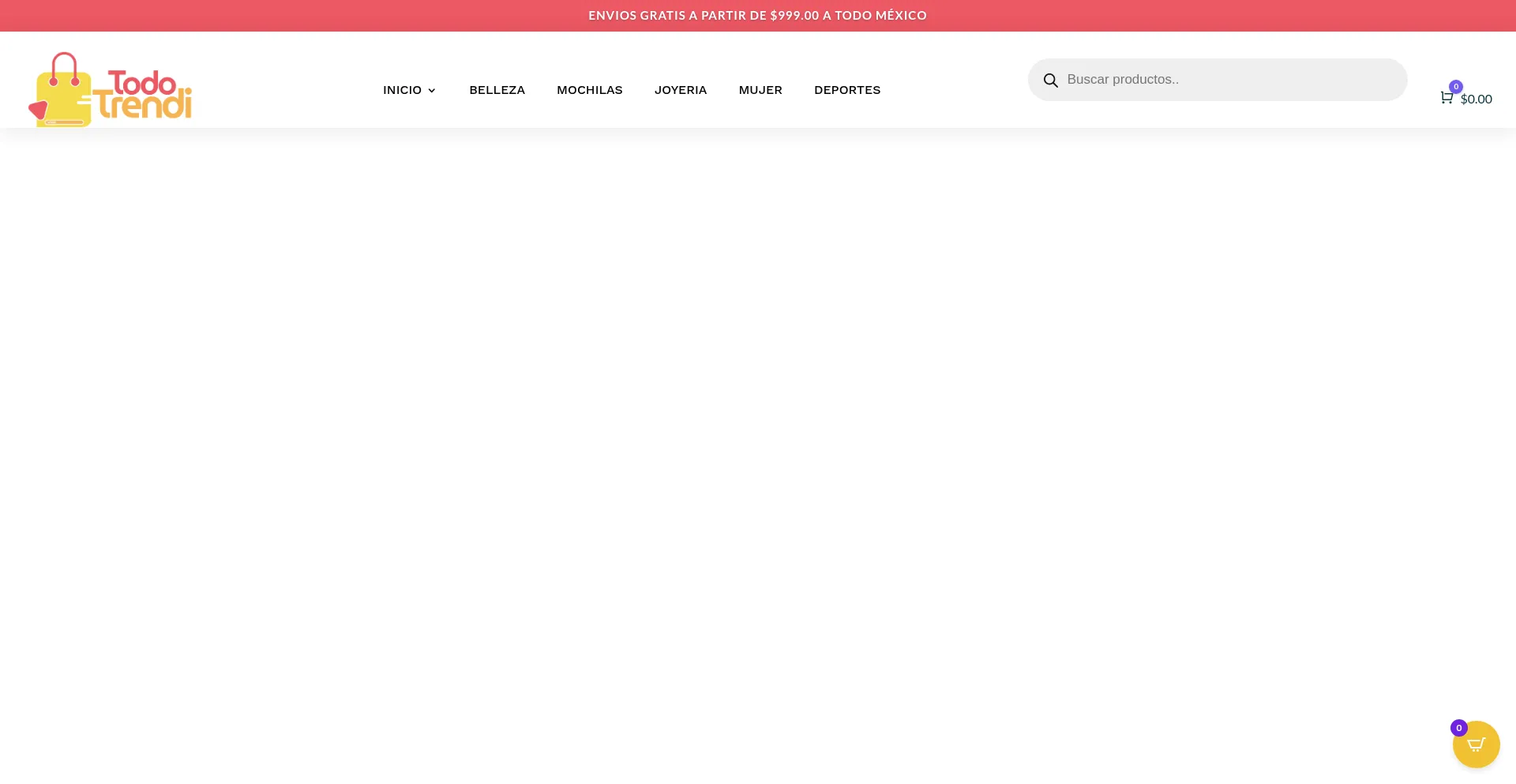Screen dimensions: 1516x784
Task: Click the Todo Trendi logo text
Action: 144,95
